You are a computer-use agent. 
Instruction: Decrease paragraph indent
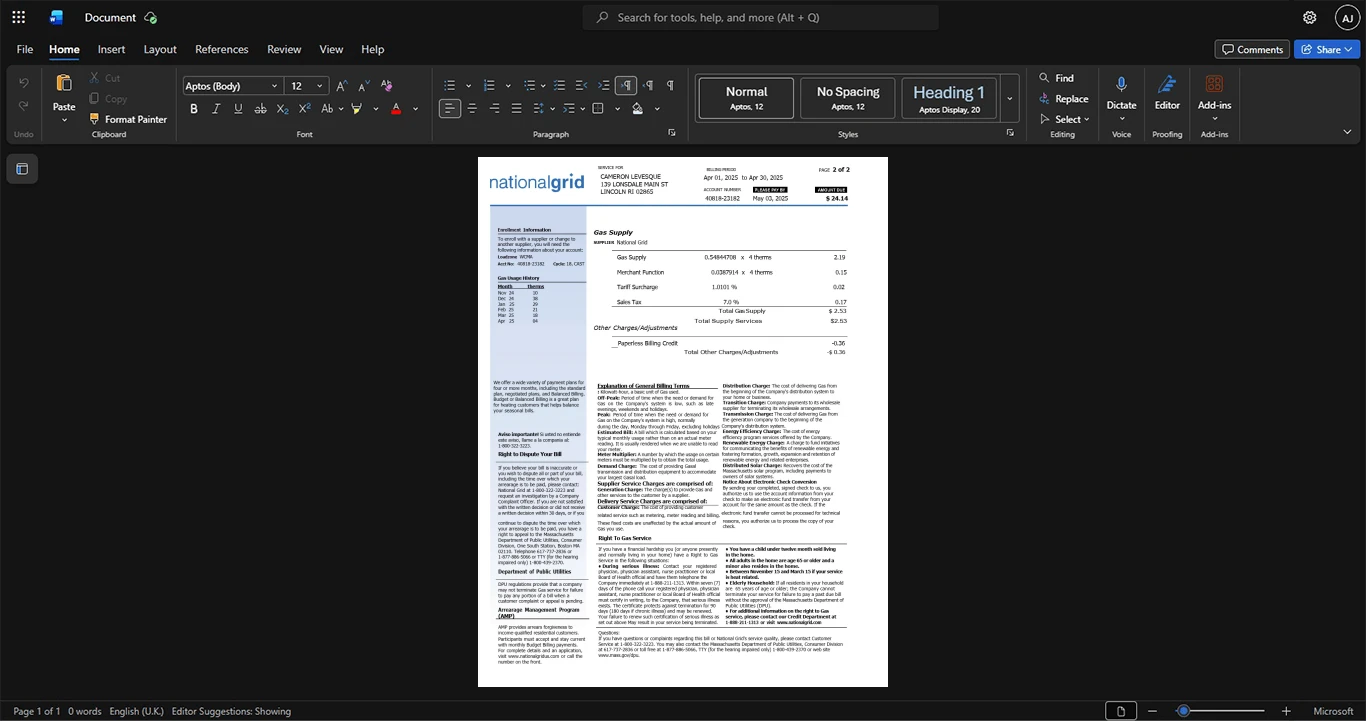tap(581, 86)
